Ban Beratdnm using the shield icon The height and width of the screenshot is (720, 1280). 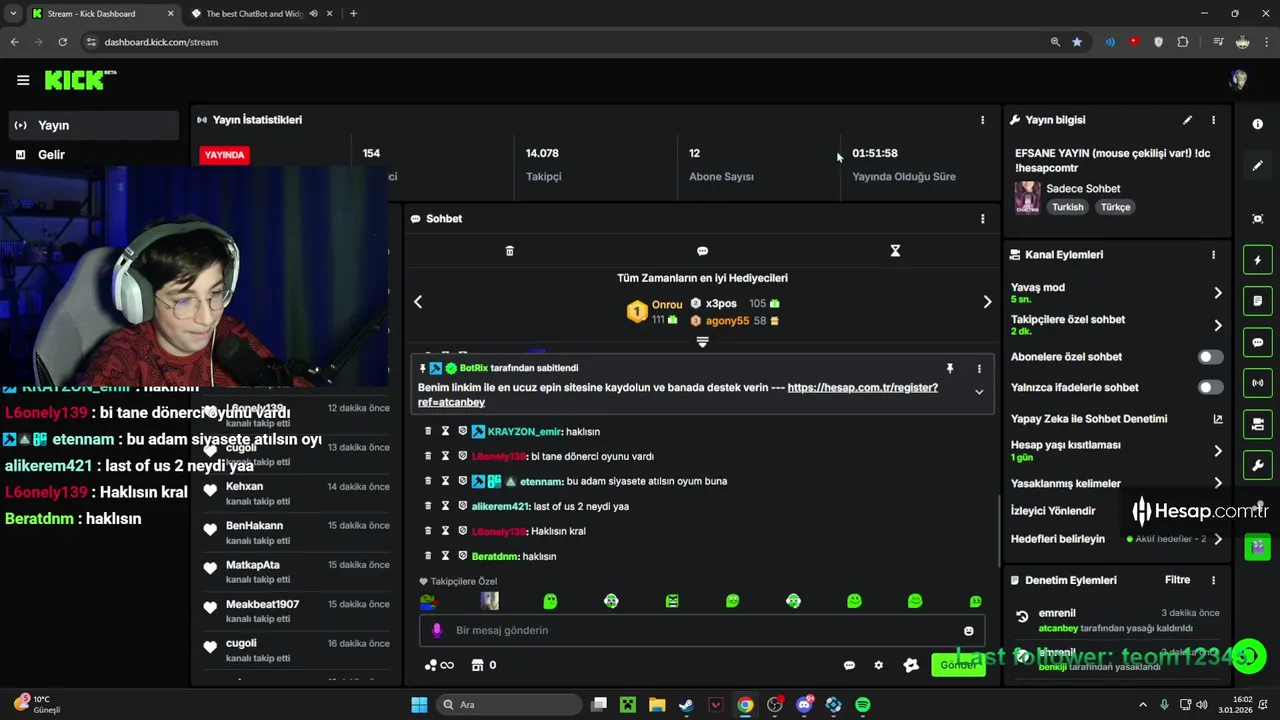tap(462, 556)
